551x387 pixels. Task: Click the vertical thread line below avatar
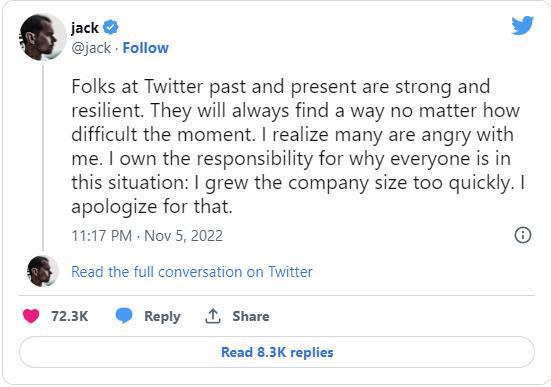point(43,157)
